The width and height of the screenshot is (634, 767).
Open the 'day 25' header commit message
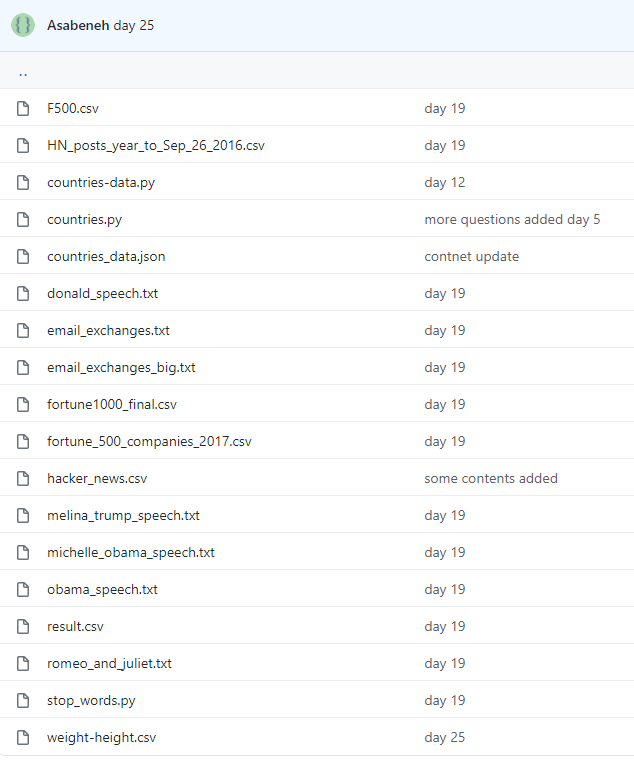134,25
